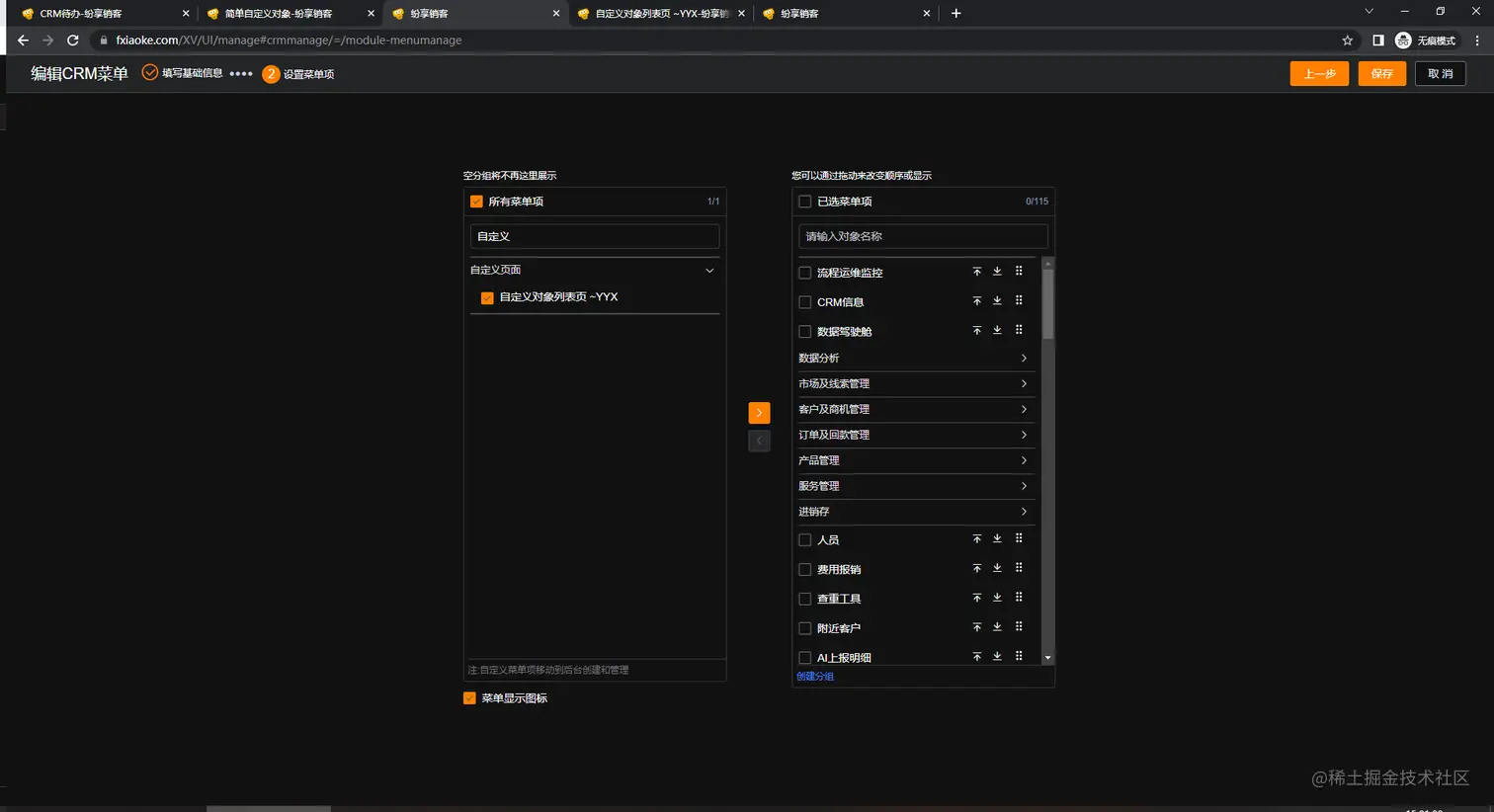Viewport: 1494px width, 812px height.
Task: Move 数据驾驶舱 to bottom
Action: pos(997,331)
